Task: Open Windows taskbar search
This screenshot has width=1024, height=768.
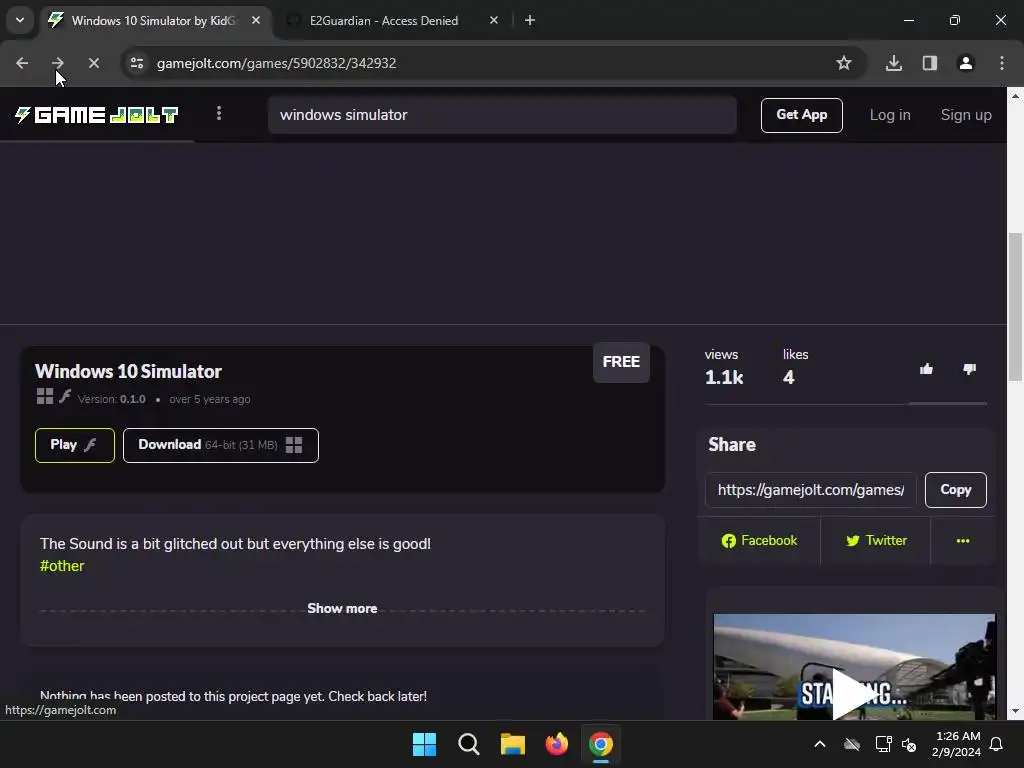Action: [x=469, y=744]
